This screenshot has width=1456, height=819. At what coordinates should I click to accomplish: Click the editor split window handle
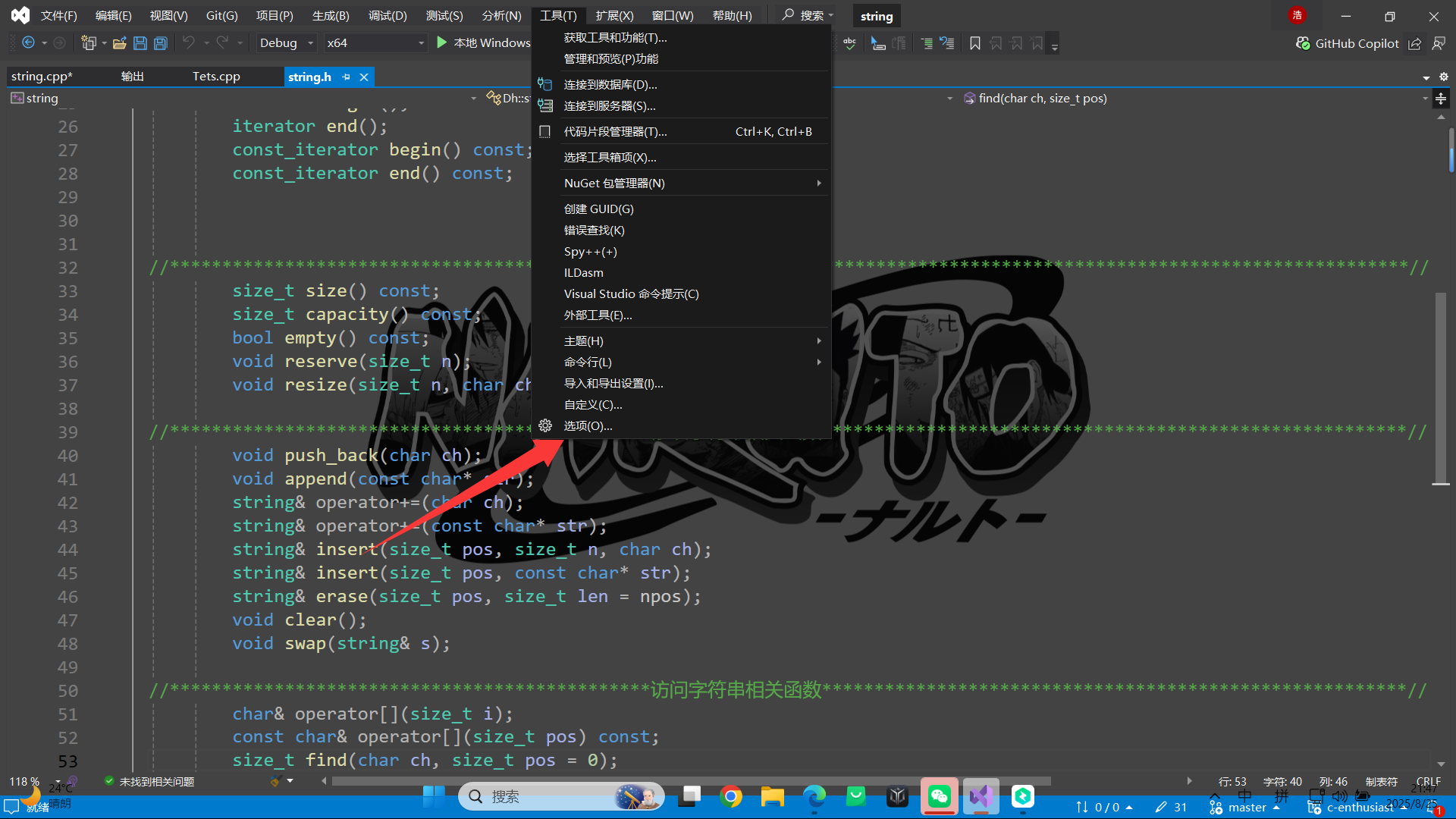[1441, 99]
